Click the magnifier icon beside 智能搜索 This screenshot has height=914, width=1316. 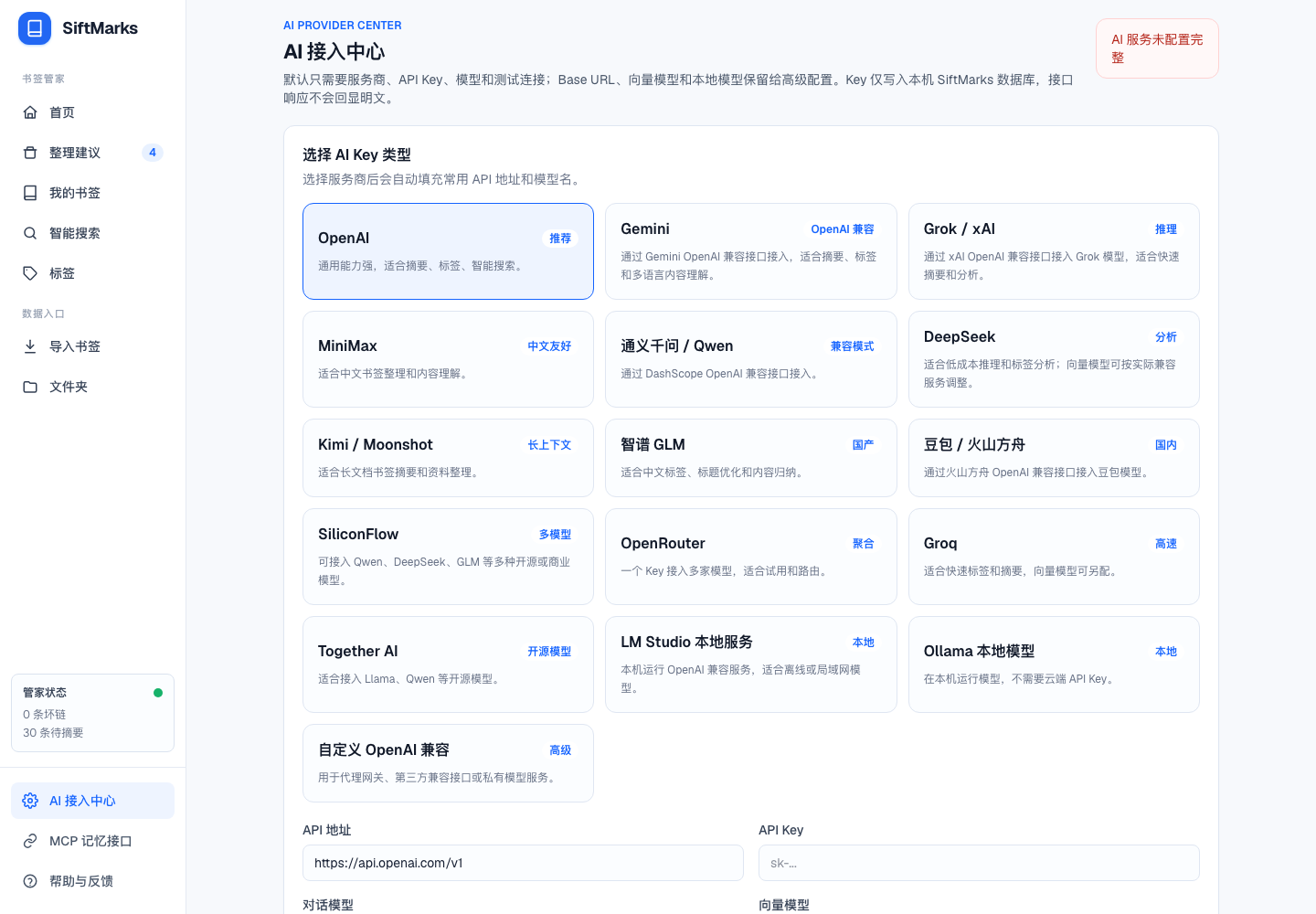coord(30,233)
